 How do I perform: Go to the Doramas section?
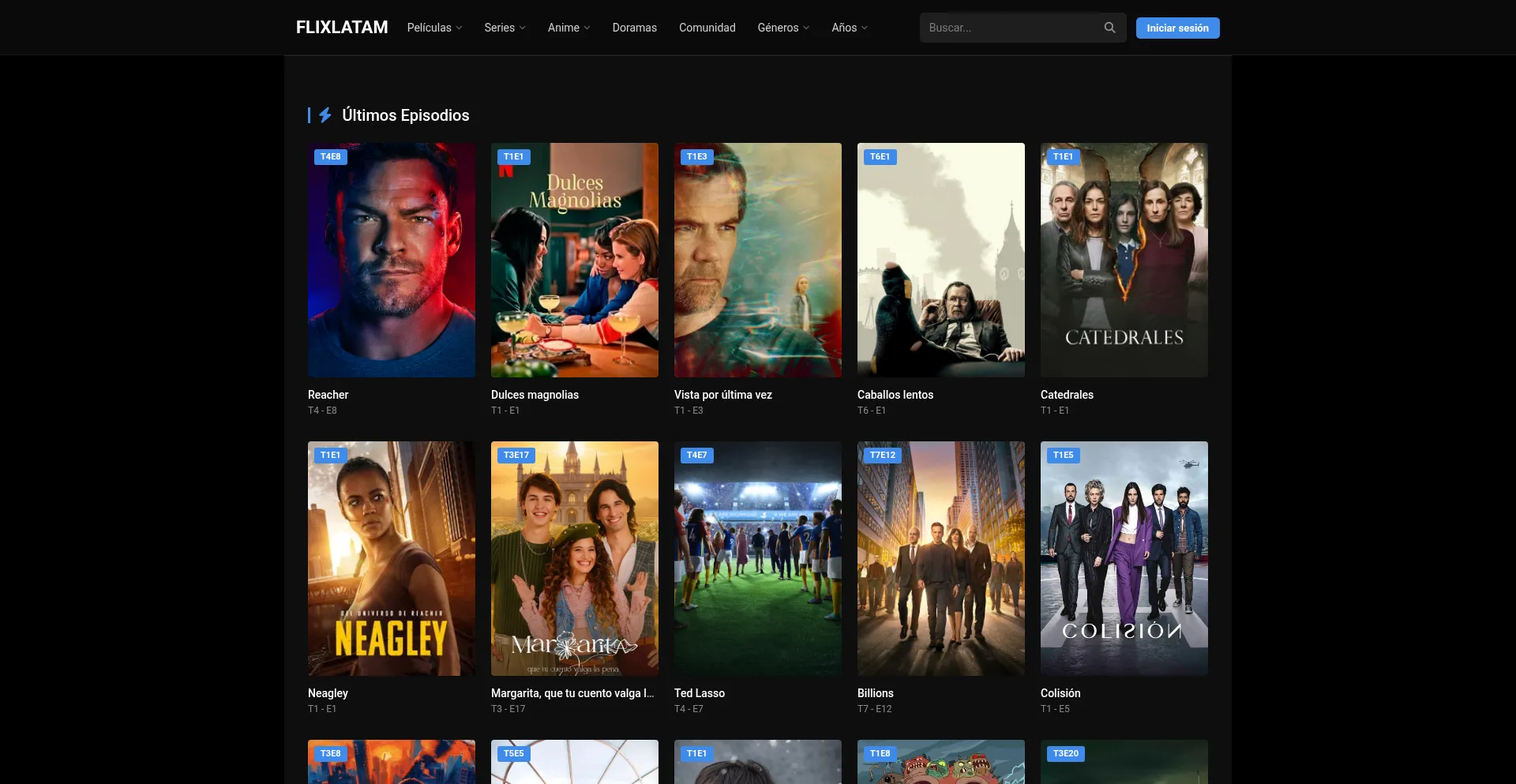pos(635,28)
